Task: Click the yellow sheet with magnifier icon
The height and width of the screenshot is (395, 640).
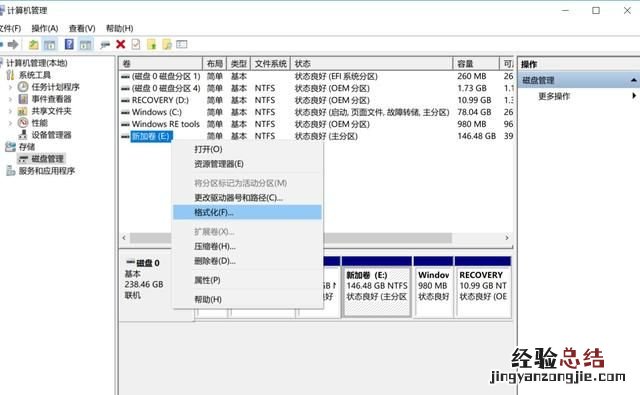Action: tap(167, 44)
